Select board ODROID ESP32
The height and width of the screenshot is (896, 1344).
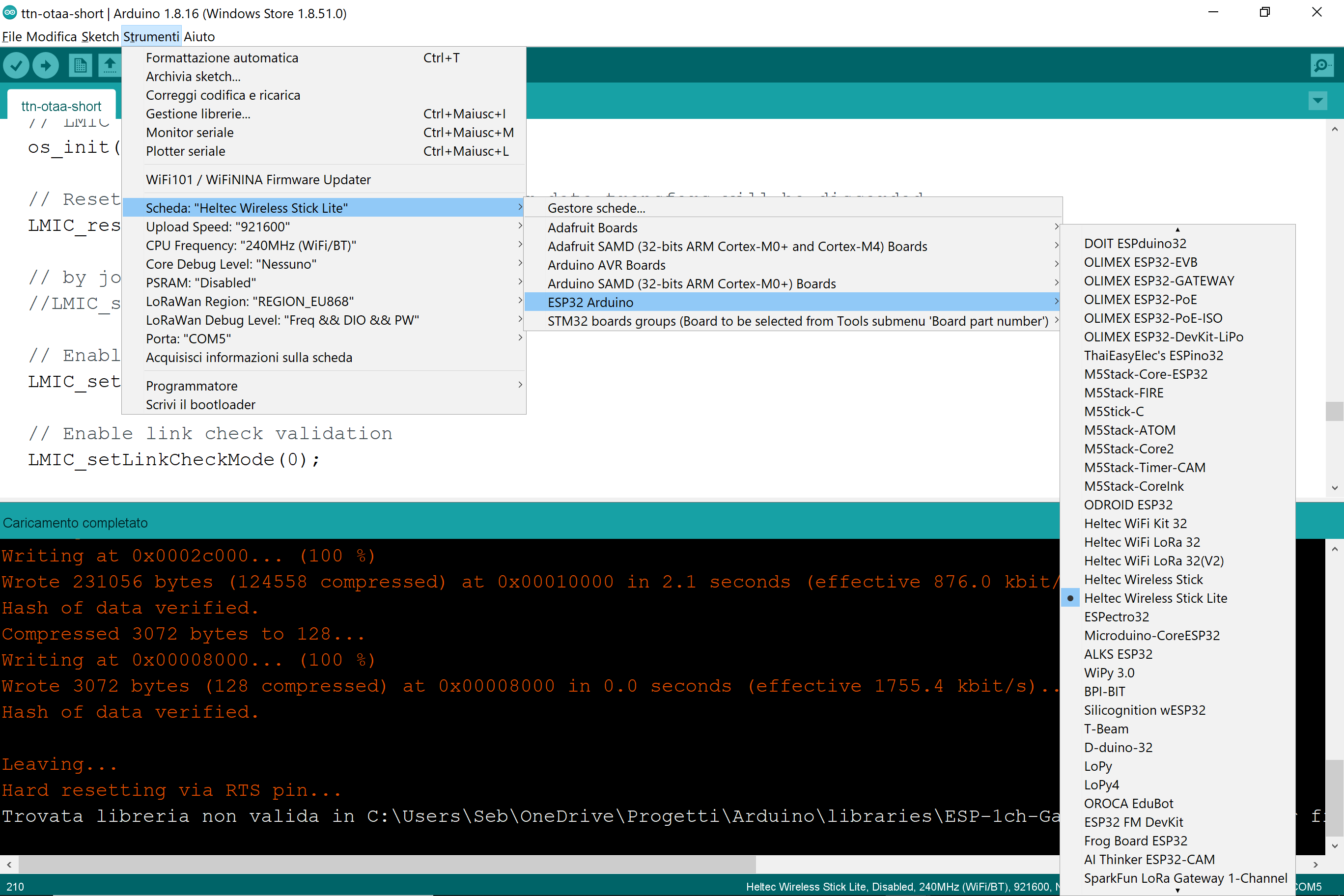click(x=1177, y=504)
